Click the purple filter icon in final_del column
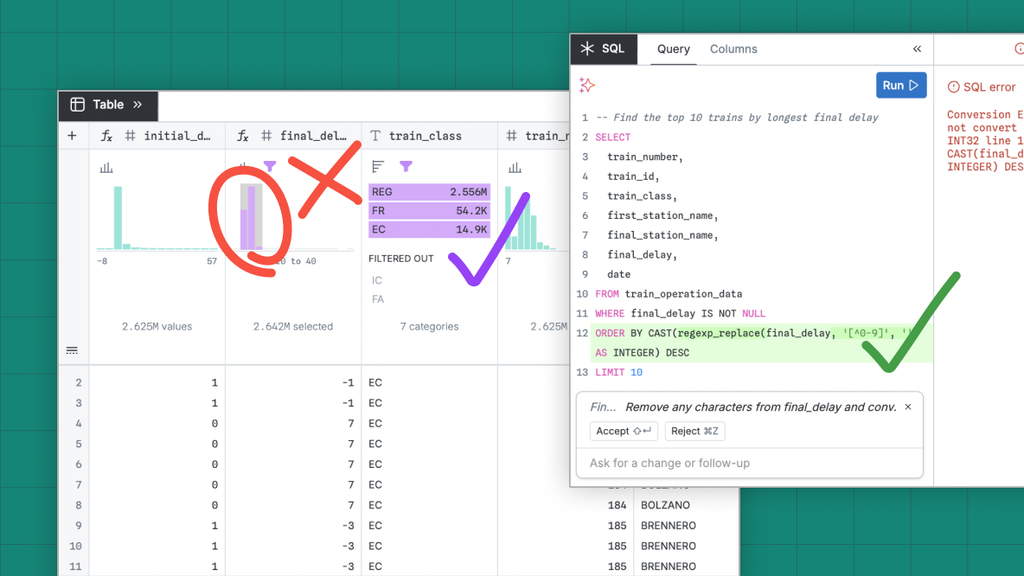Viewport: 1024px width, 576px height. point(269,167)
